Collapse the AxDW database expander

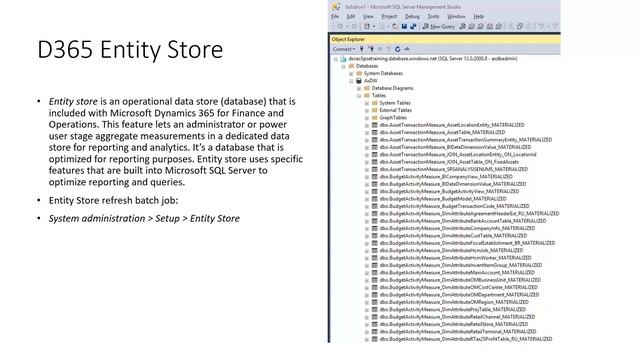351,81
